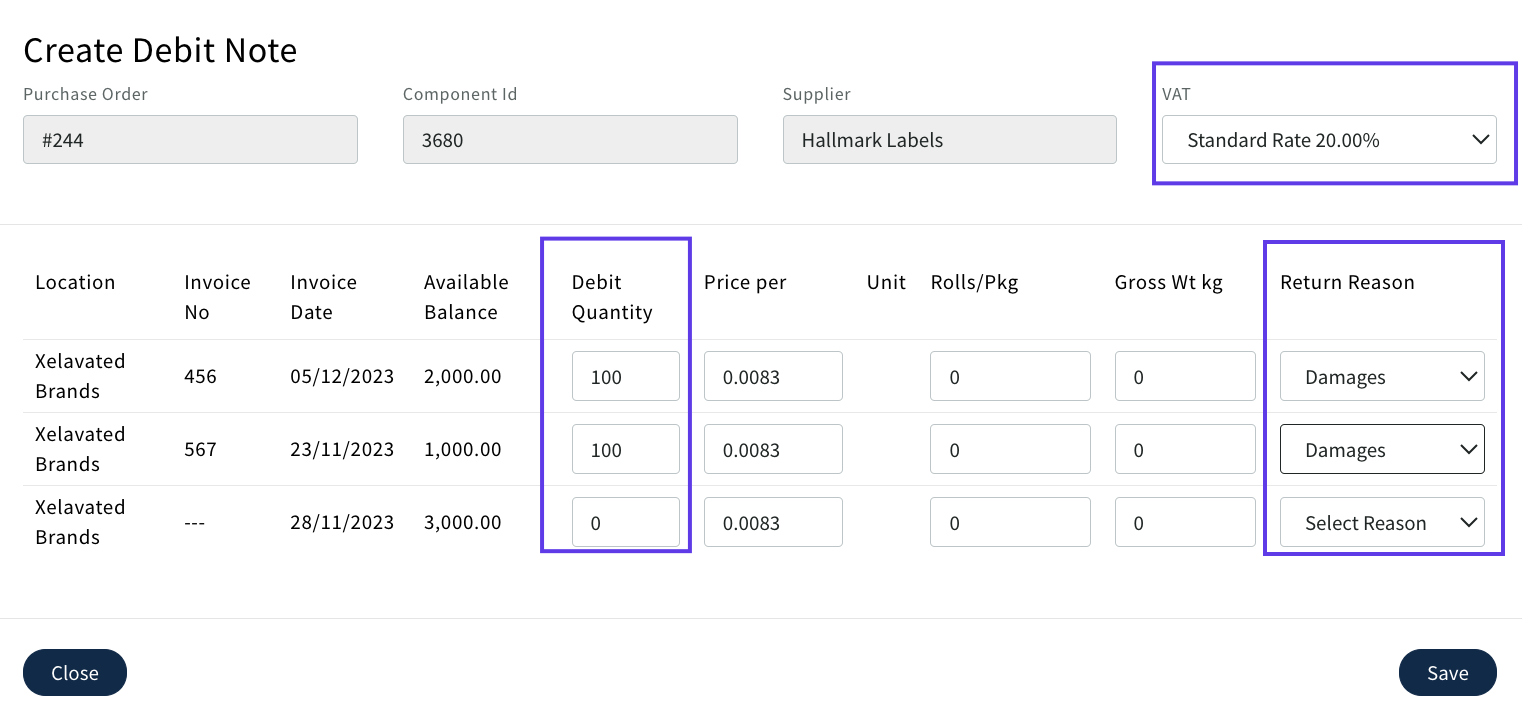Click the Supplier Hallmark Labels field
Screen dimensions: 1522x724
point(949,140)
